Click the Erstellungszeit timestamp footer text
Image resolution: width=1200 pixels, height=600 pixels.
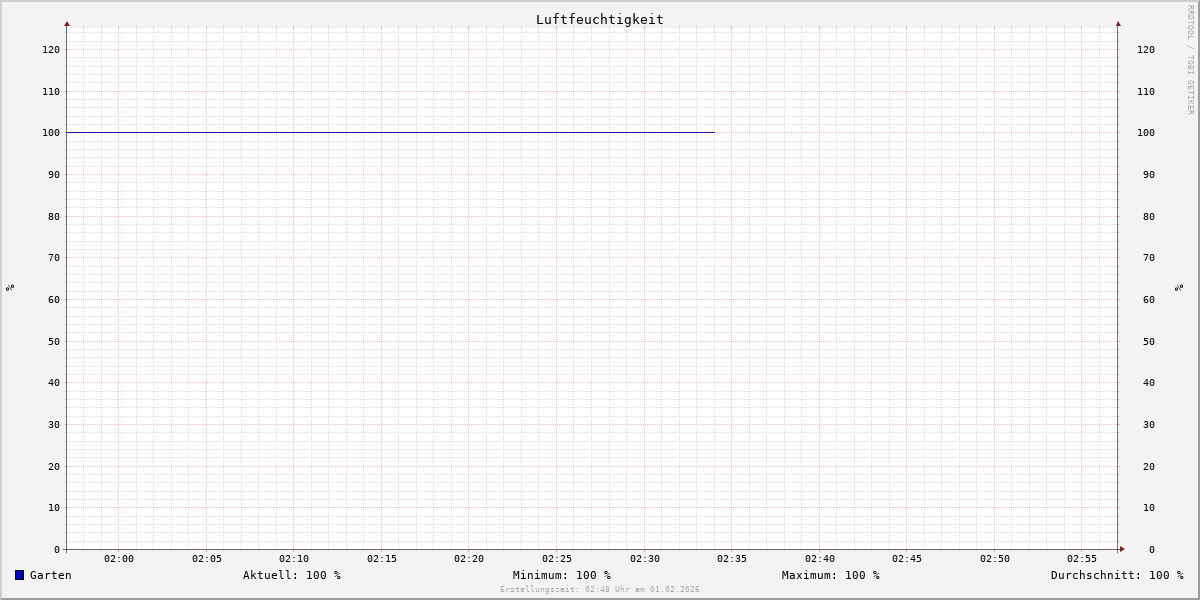tap(599, 590)
